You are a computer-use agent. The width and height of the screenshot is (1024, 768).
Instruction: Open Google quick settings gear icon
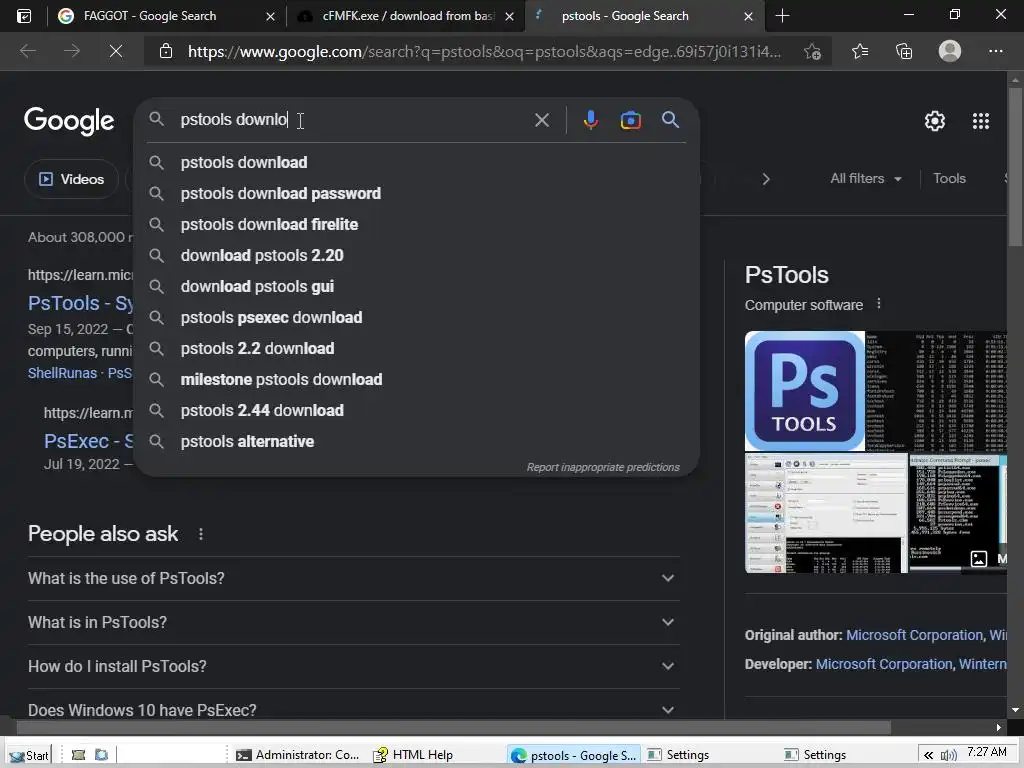click(935, 121)
